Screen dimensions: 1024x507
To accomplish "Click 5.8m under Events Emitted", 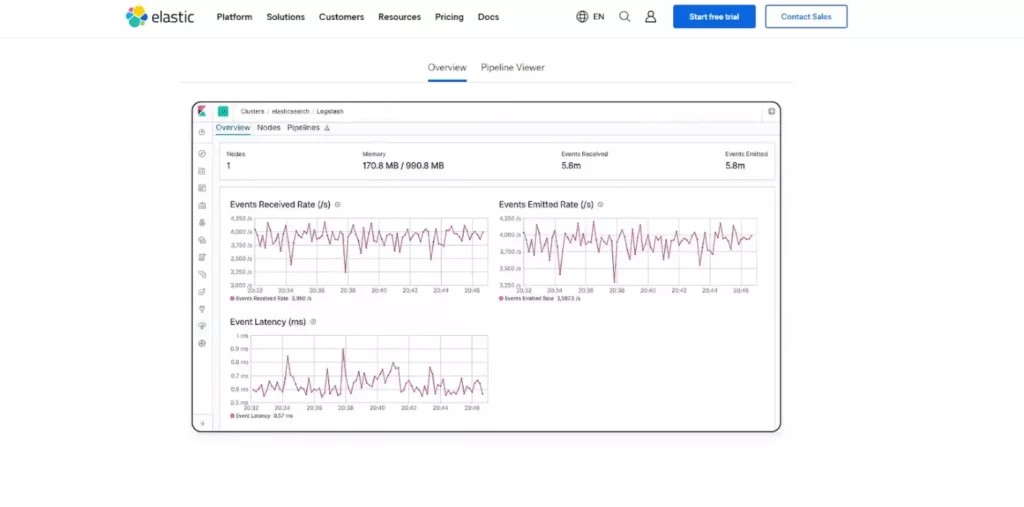I will 735,166.
